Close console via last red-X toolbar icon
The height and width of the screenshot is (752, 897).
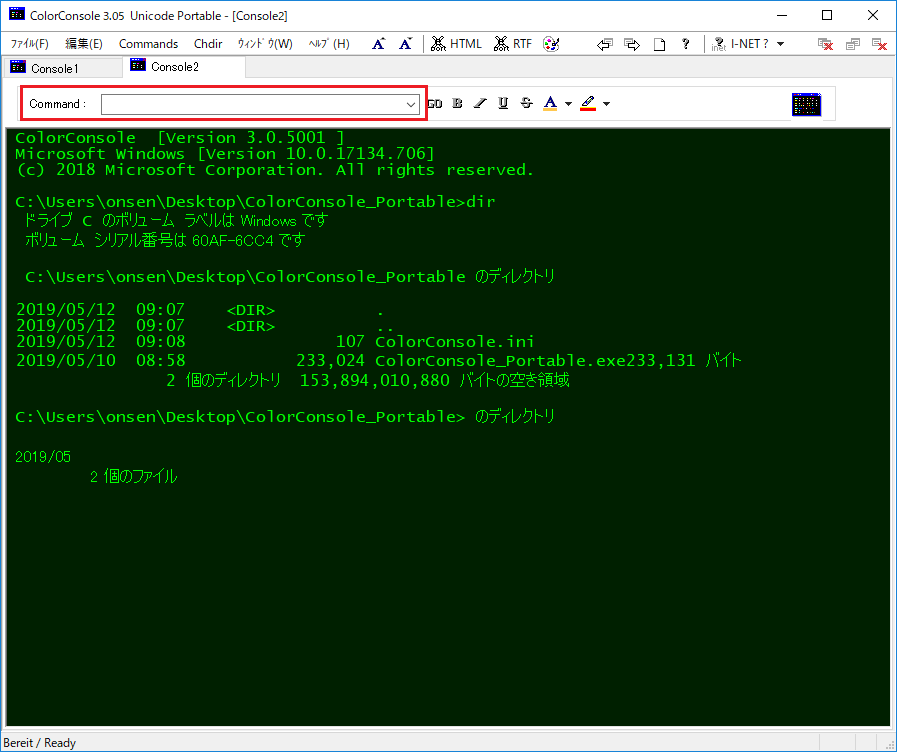879,44
